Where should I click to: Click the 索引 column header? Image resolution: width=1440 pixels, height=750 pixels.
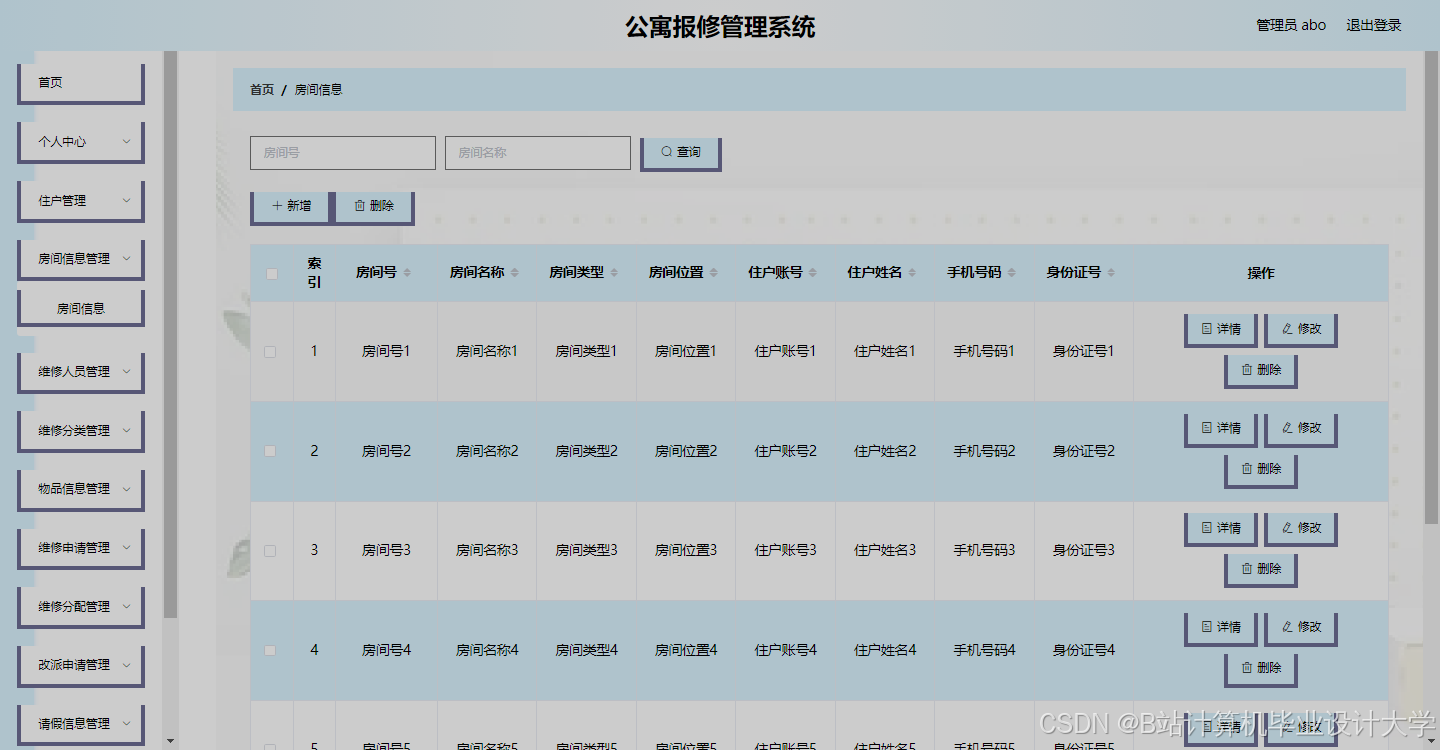tap(314, 273)
